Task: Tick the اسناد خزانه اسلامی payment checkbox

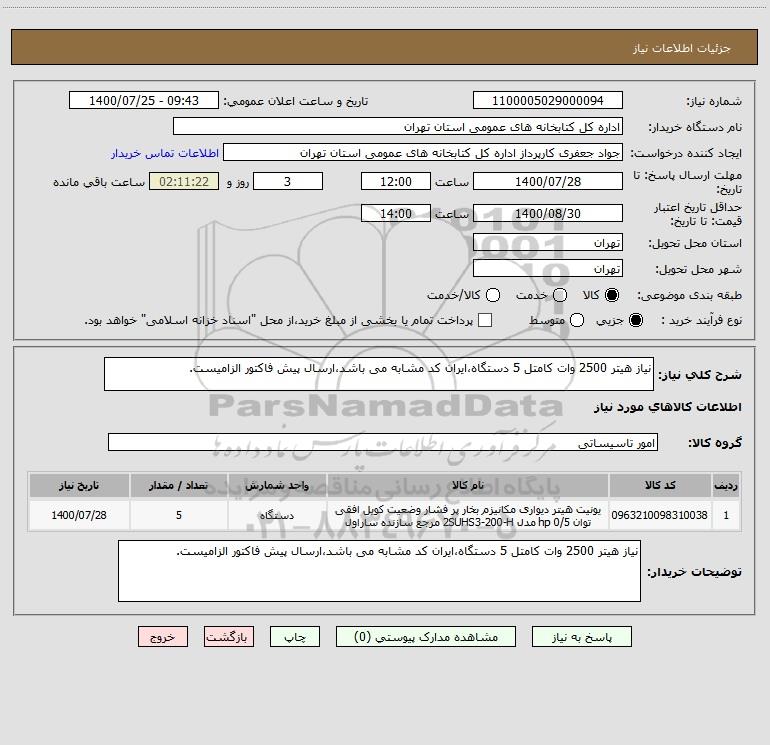Action: coord(485,320)
